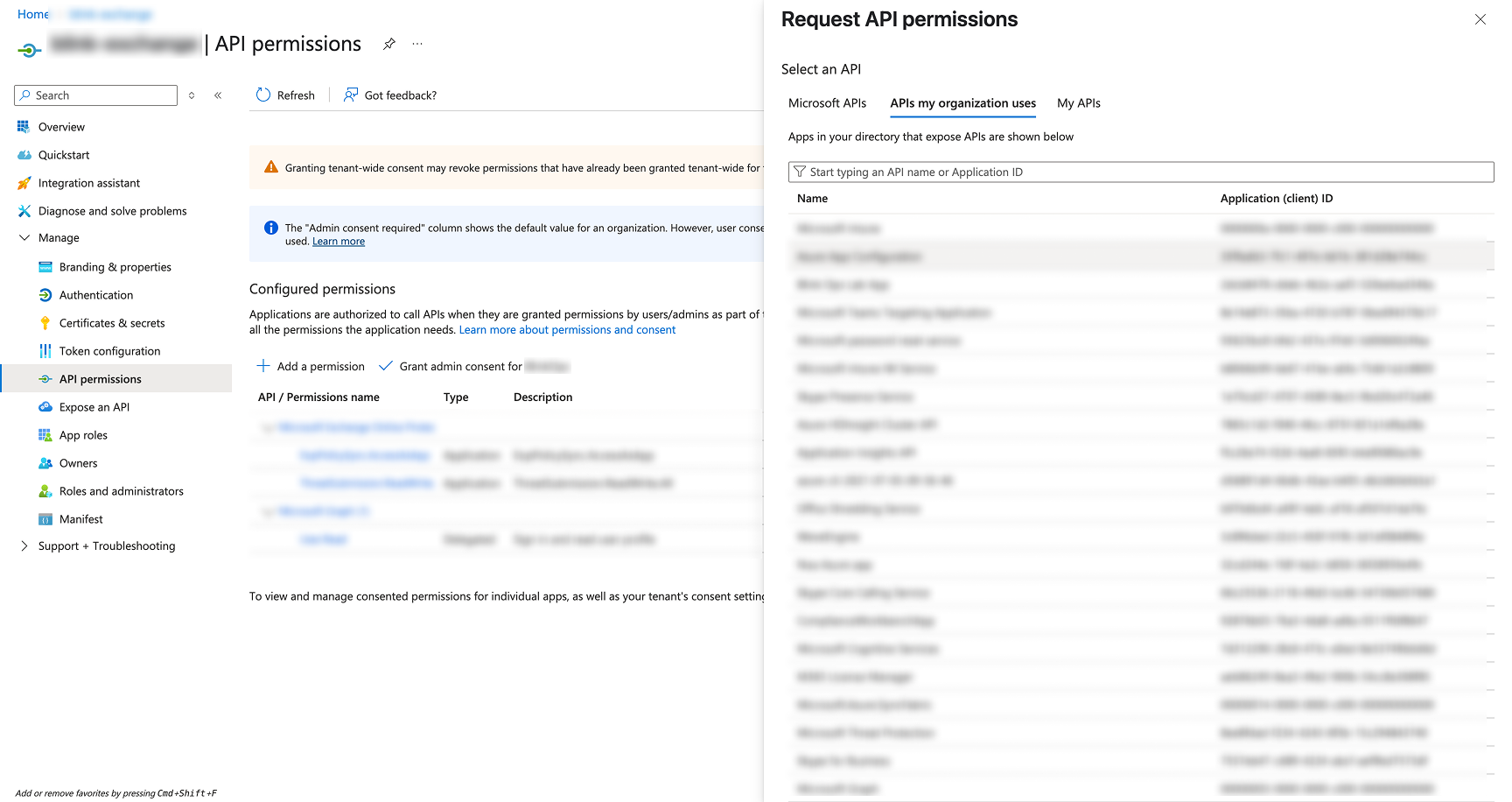Click the Authentication icon

click(45, 295)
